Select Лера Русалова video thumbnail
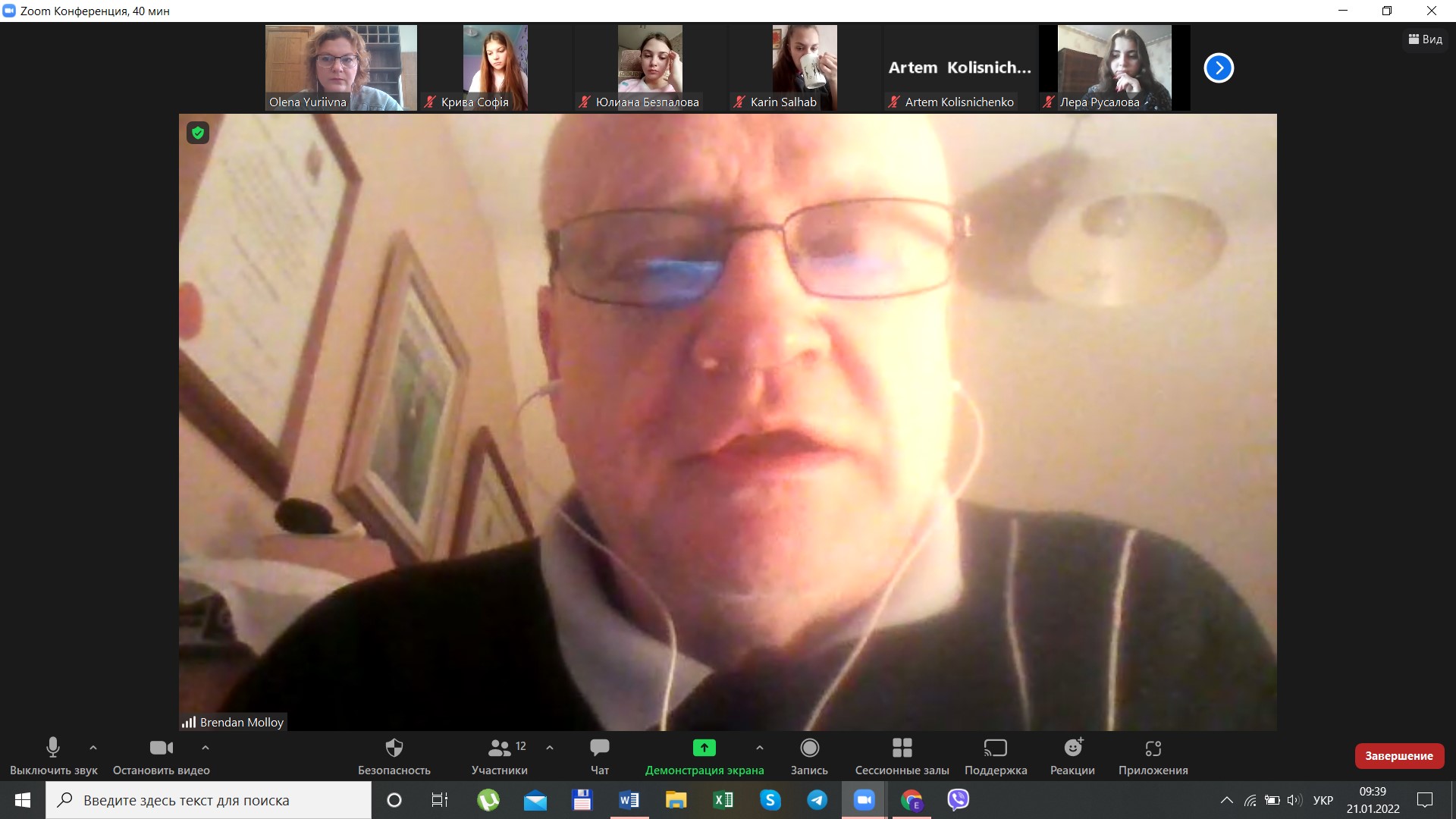Screen dimensions: 1456x819 (x=1114, y=68)
